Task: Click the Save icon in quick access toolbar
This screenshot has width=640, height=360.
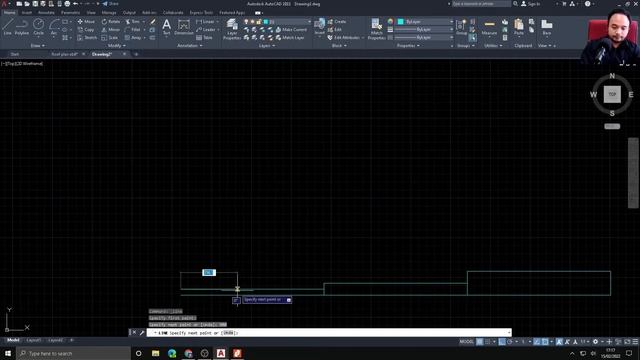Action: click(x=35, y=4)
